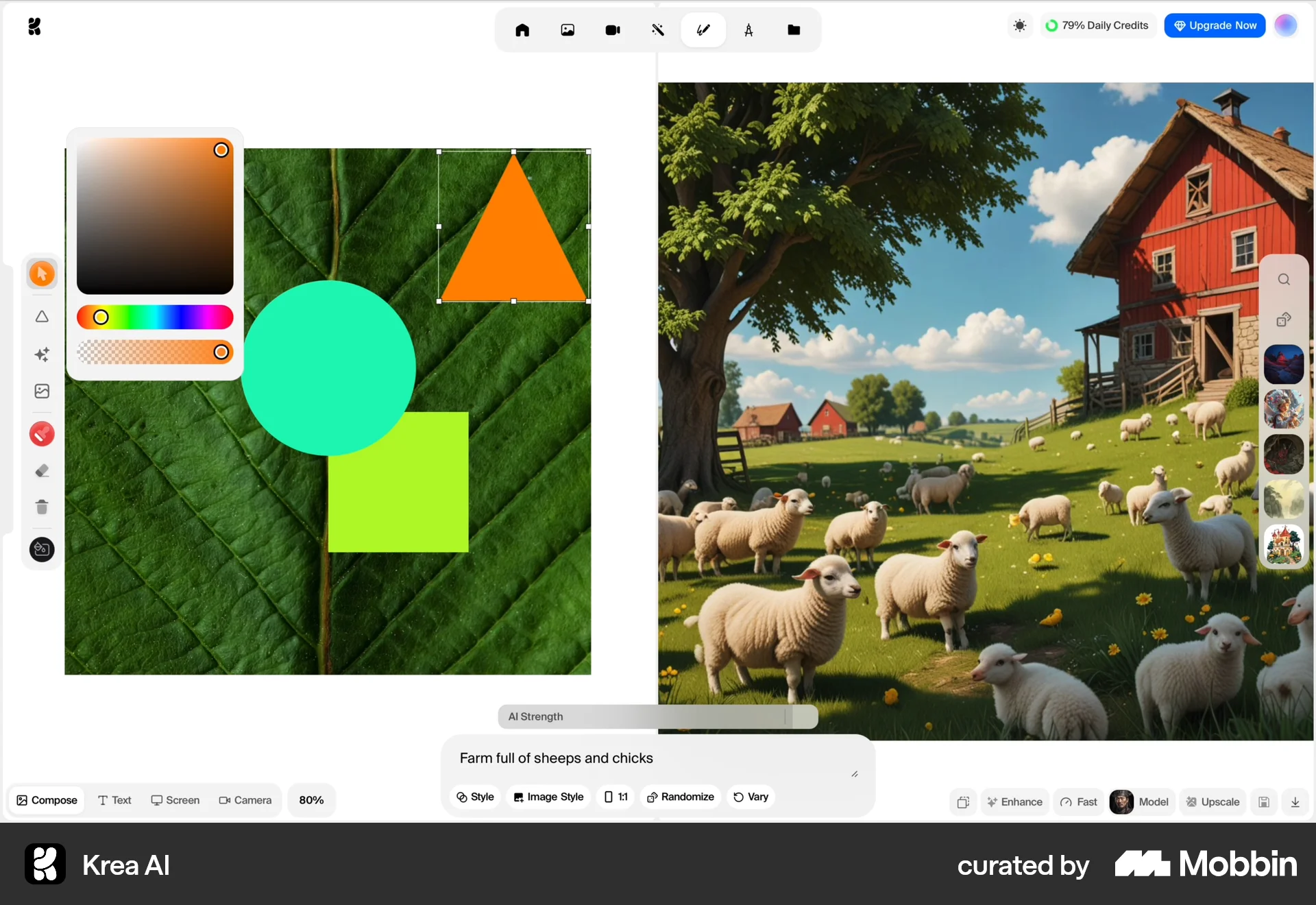The image size is (1316, 905).
Task: Click the magic wand Enhance icon in top bar
Action: (x=657, y=29)
